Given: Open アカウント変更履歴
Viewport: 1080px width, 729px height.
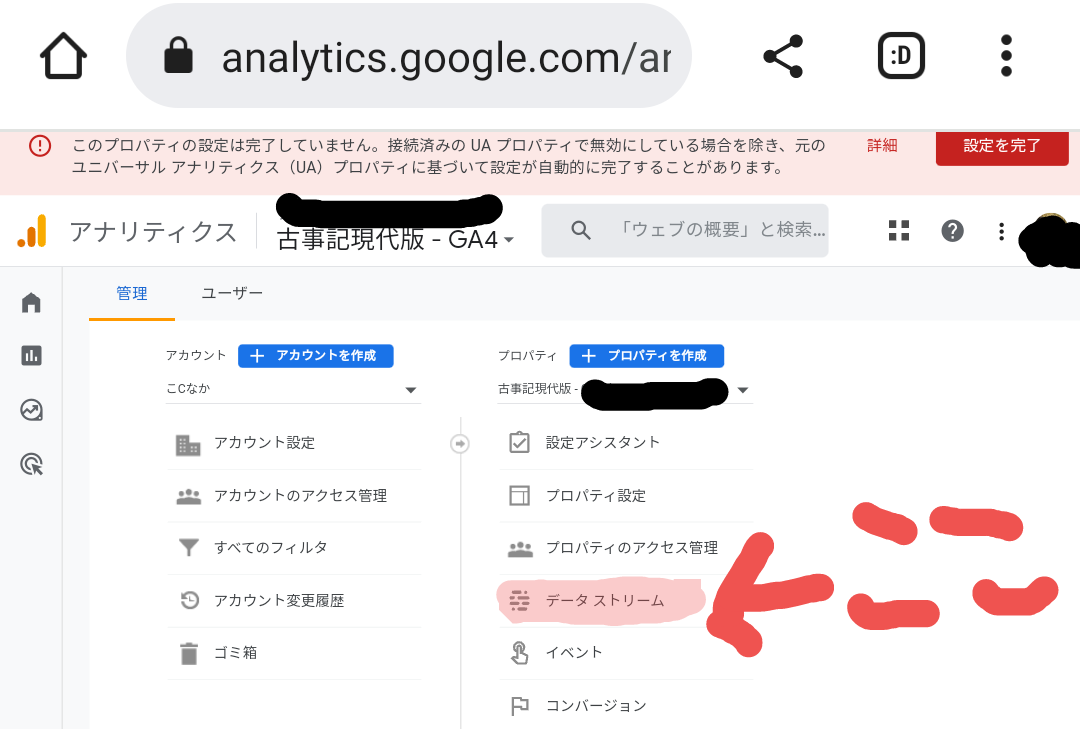Looking at the screenshot, I should point(294,601).
